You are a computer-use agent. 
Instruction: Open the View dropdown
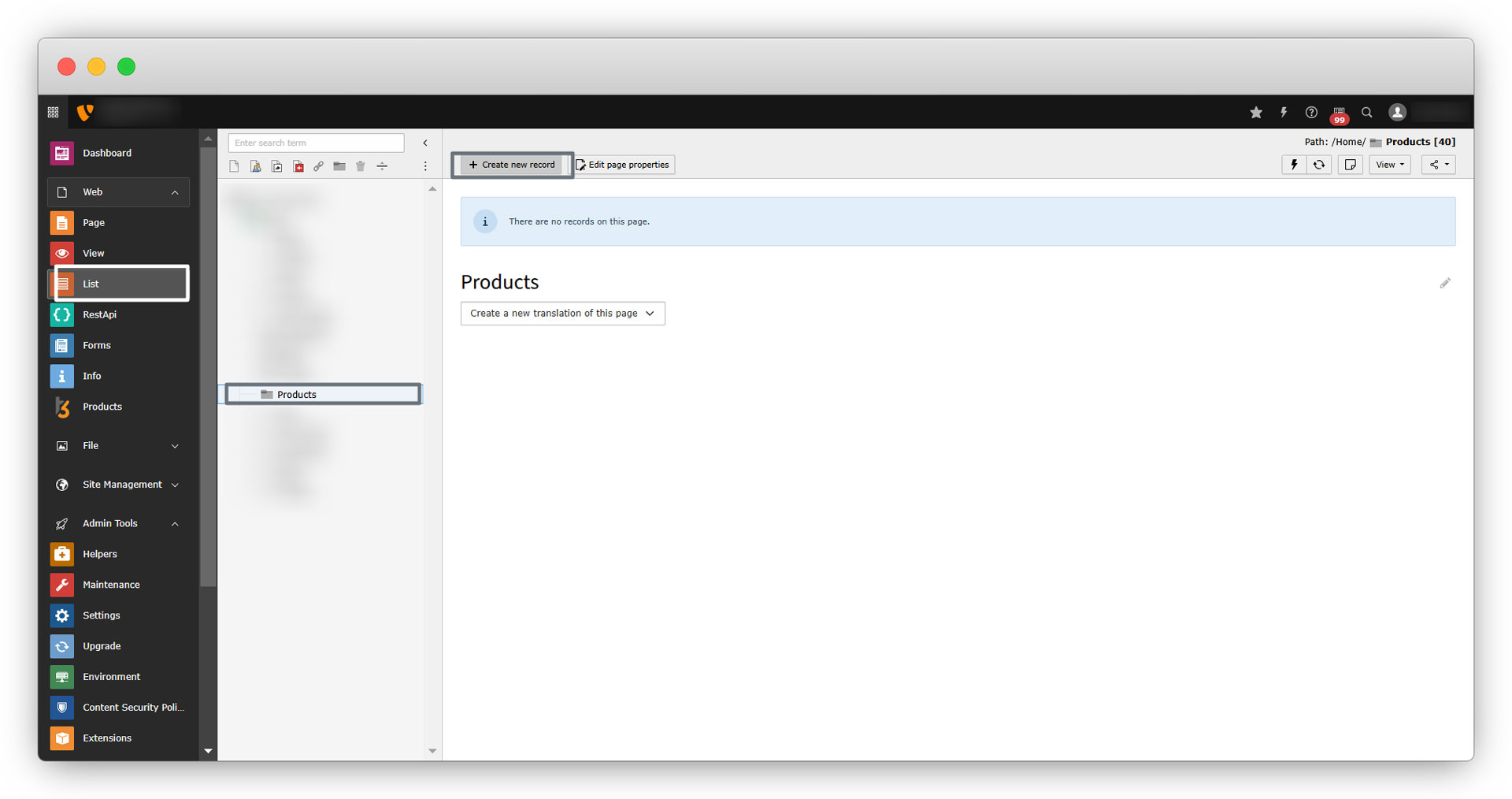point(1389,165)
